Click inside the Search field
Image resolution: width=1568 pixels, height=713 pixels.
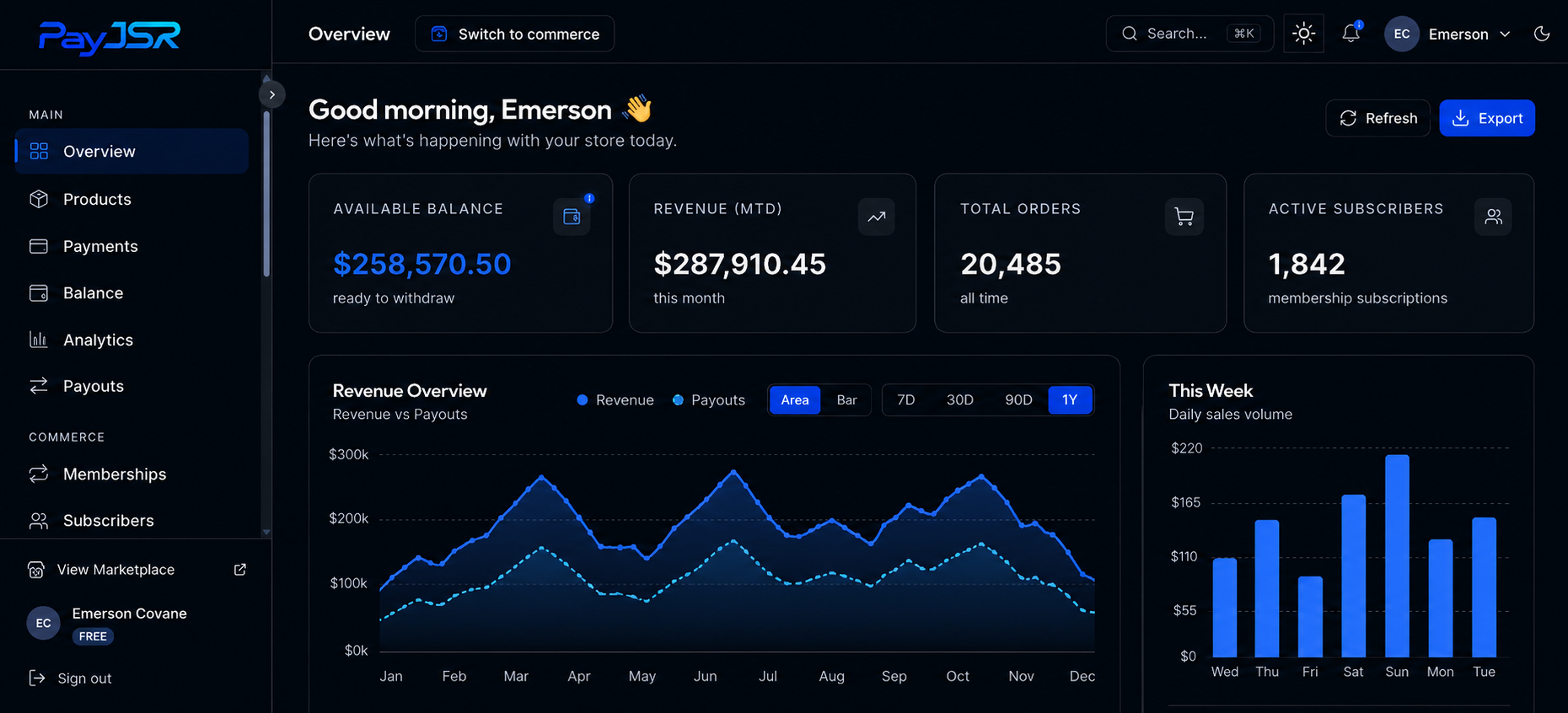1189,34
